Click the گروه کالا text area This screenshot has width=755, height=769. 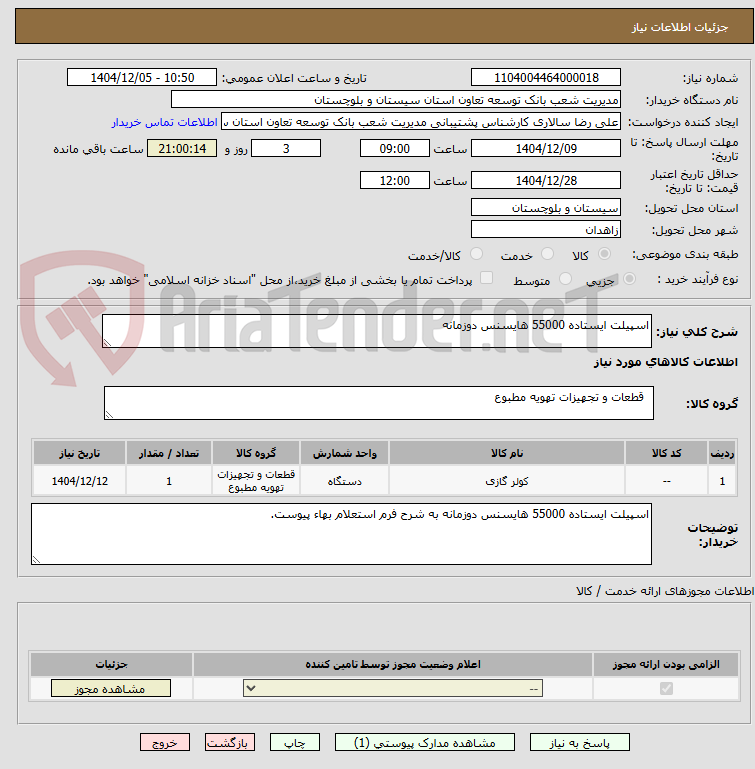click(379, 403)
